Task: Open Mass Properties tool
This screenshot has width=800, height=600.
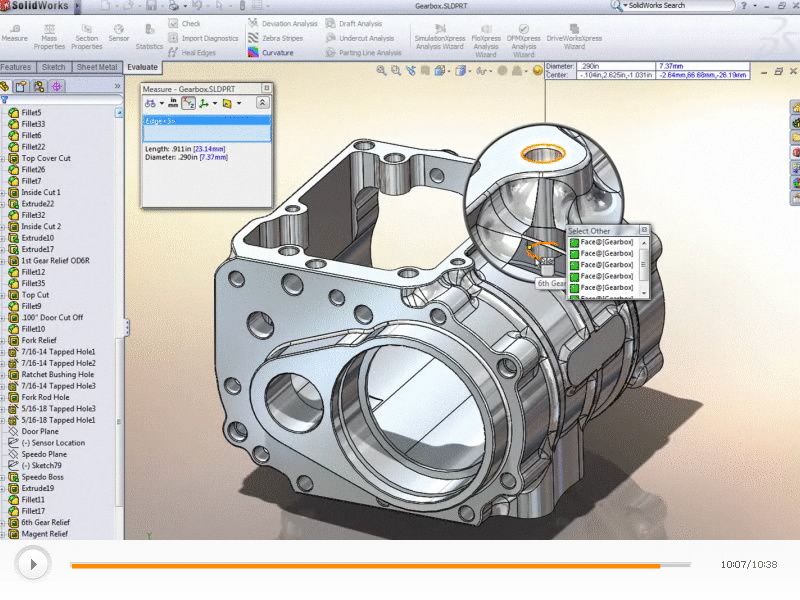Action: (x=49, y=28)
